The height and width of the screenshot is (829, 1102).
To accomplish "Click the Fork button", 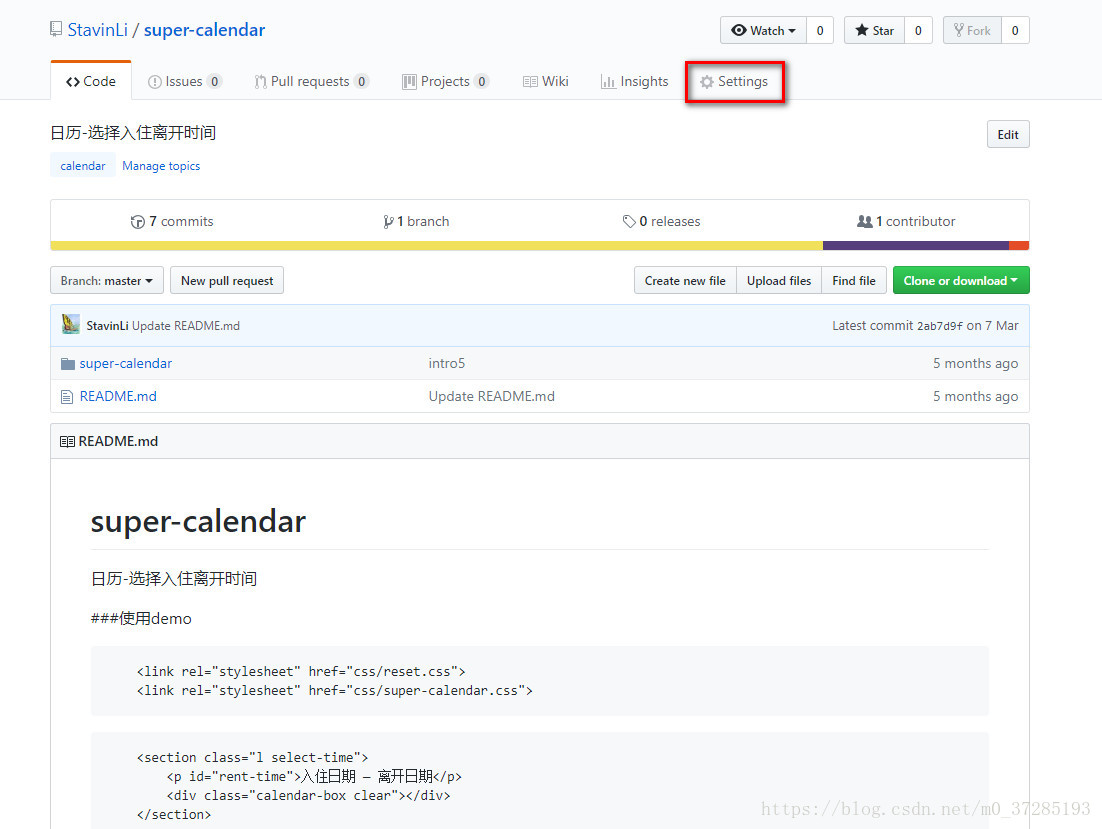I will (972, 30).
